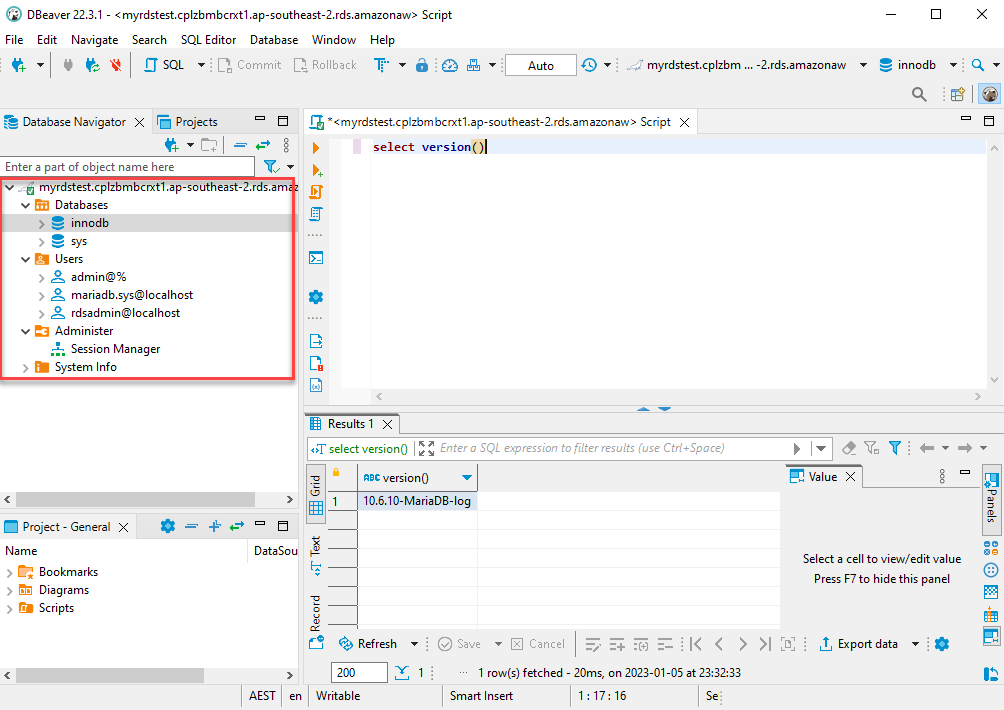The width and height of the screenshot is (1004, 710).
Task: Click the navigator filter funnel icon
Action: [271, 167]
